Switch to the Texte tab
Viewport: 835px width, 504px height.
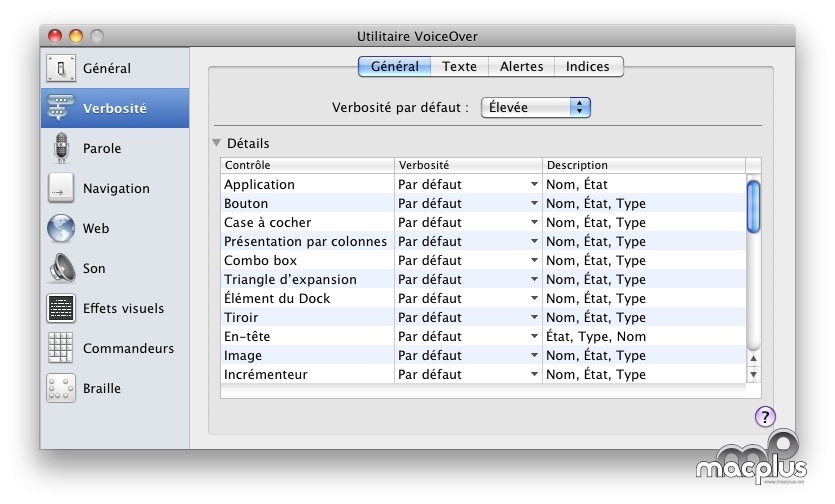tap(460, 67)
